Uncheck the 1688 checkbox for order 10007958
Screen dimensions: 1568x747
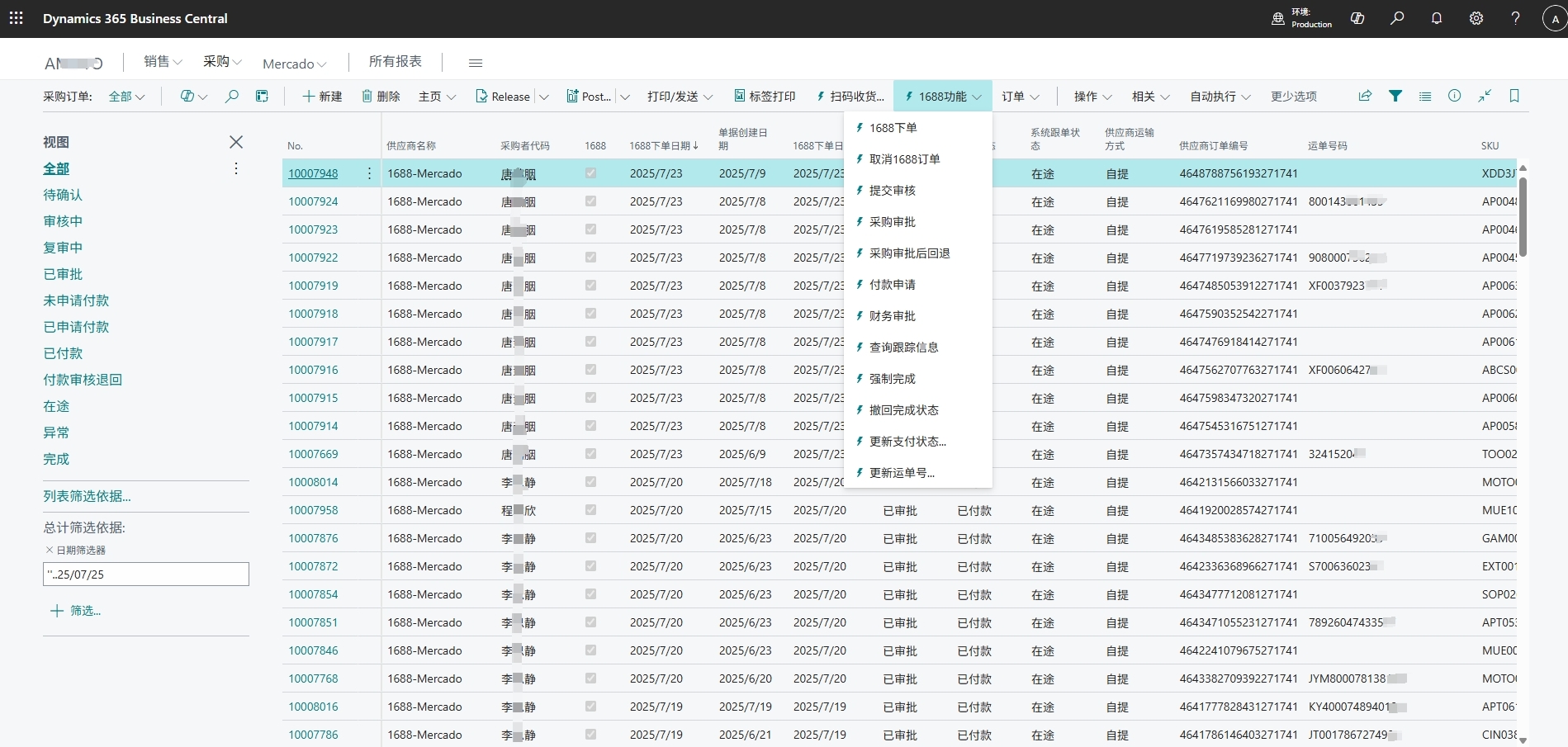pos(590,510)
